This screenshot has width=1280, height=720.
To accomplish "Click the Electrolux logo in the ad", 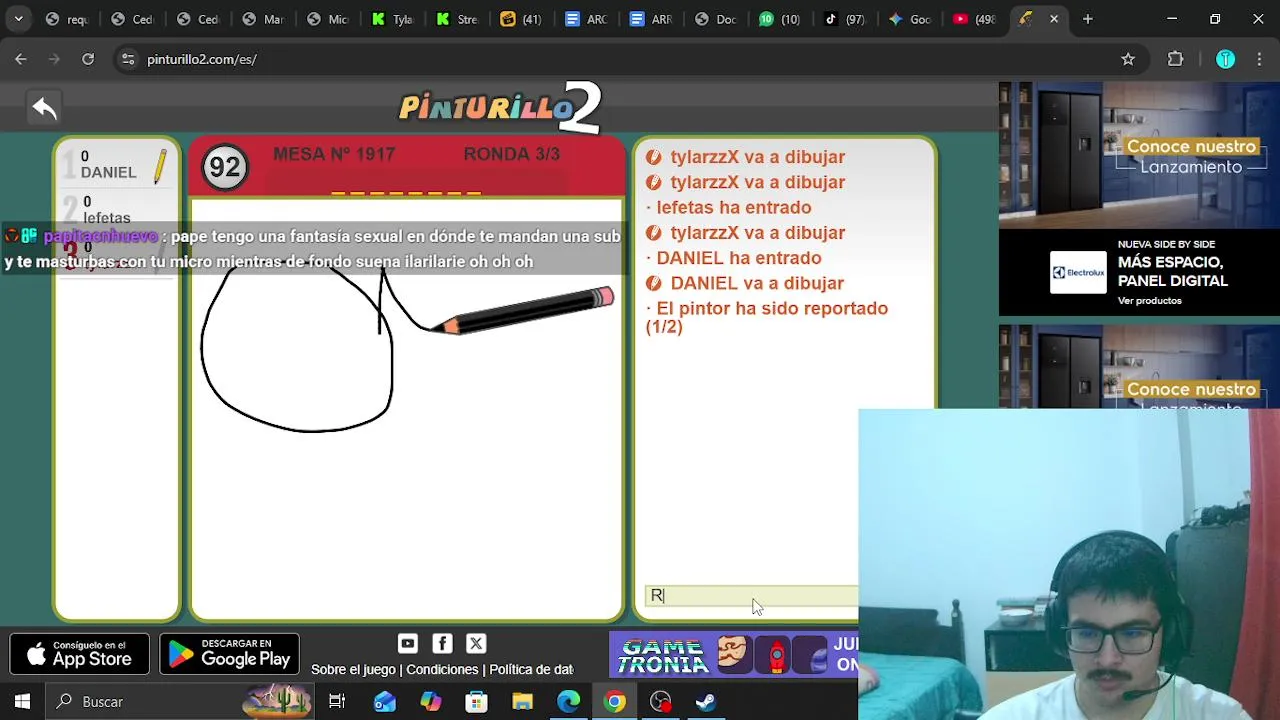I will click(1078, 272).
